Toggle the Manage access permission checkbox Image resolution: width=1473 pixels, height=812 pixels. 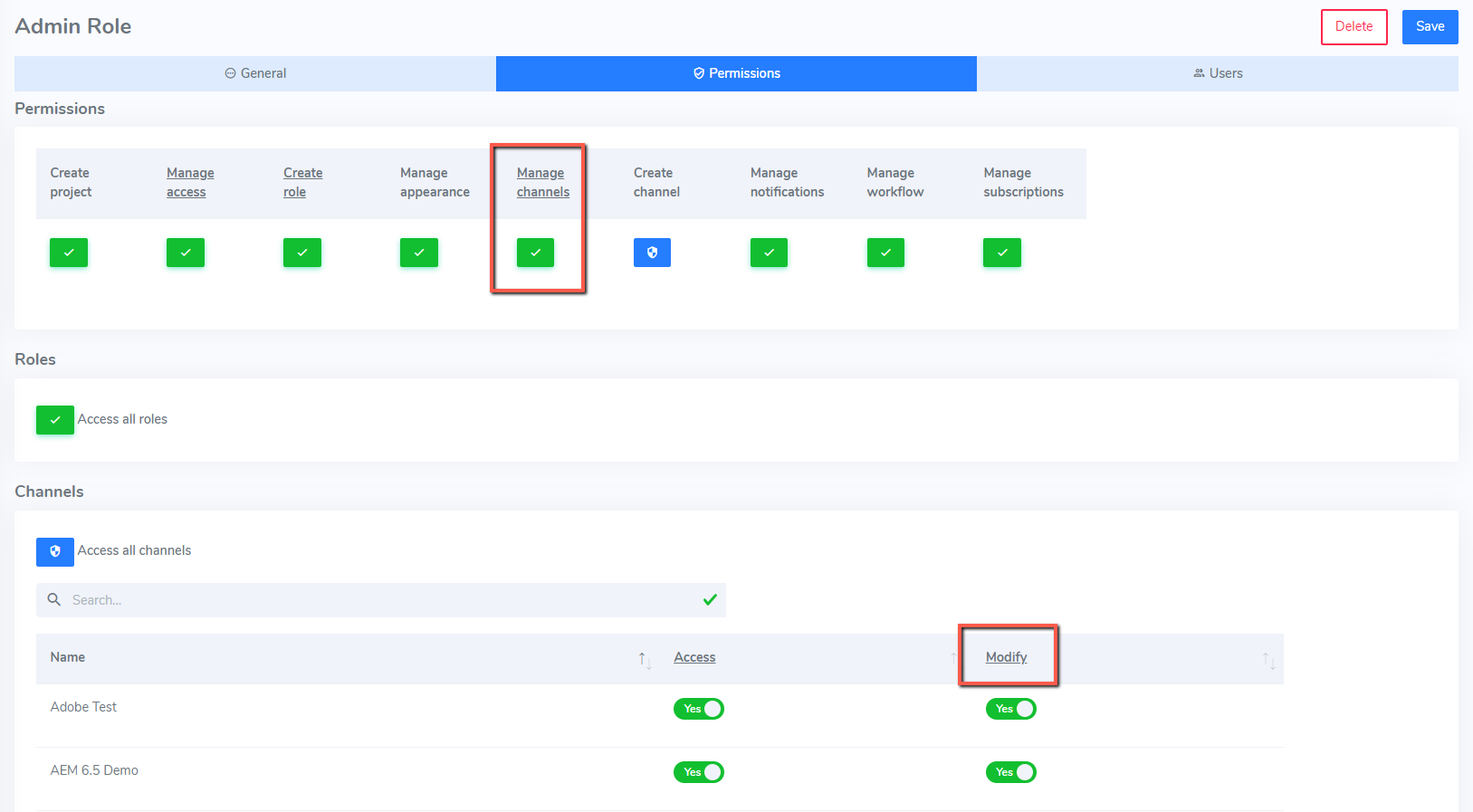[186, 253]
